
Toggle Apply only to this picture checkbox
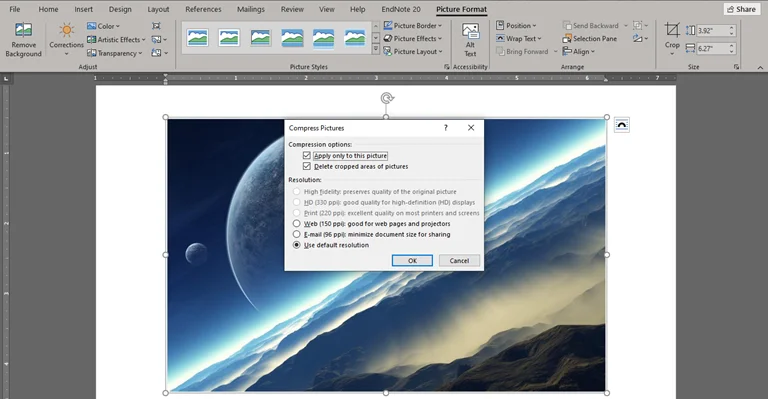[x=307, y=156]
